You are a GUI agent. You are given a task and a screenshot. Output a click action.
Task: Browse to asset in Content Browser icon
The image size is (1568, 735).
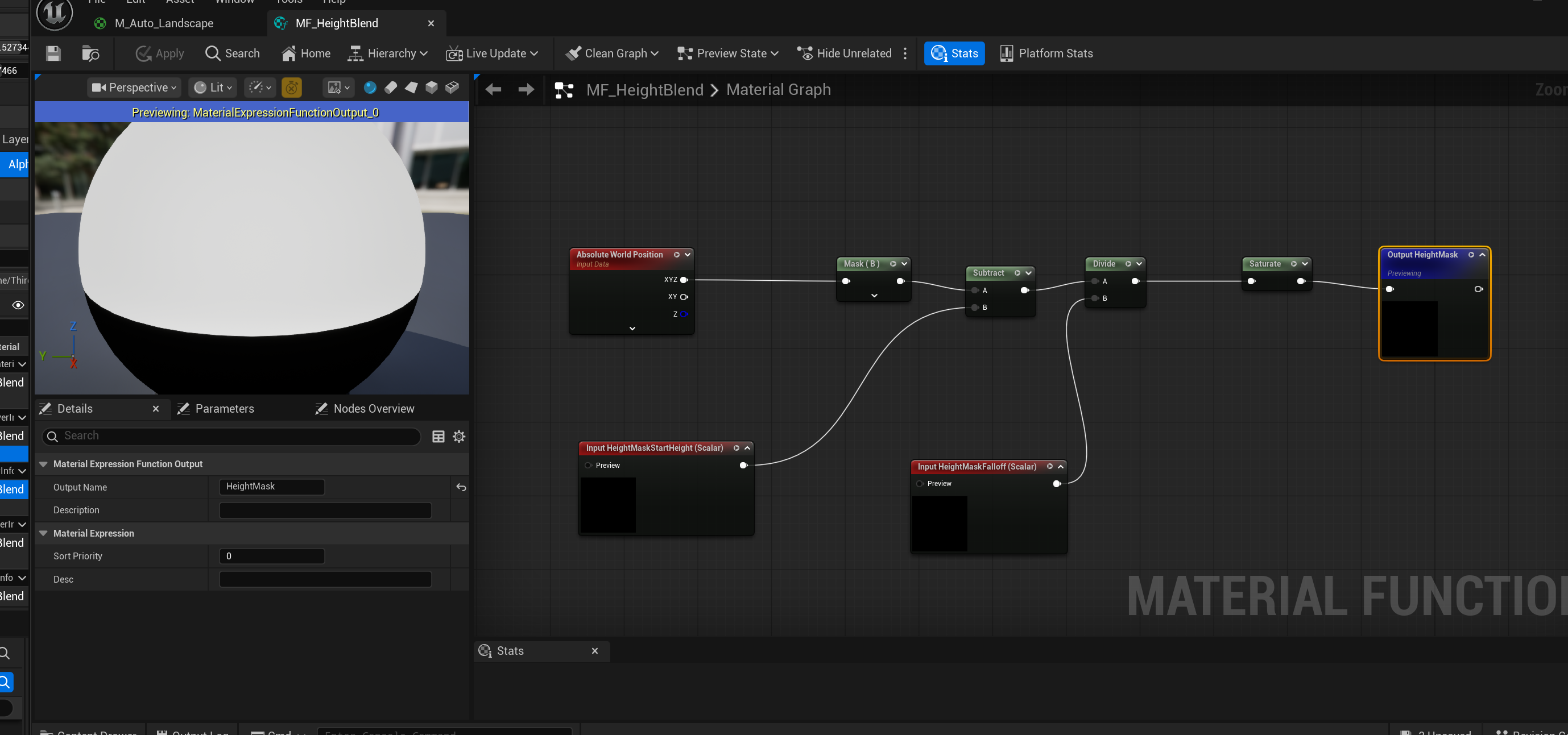coord(90,53)
